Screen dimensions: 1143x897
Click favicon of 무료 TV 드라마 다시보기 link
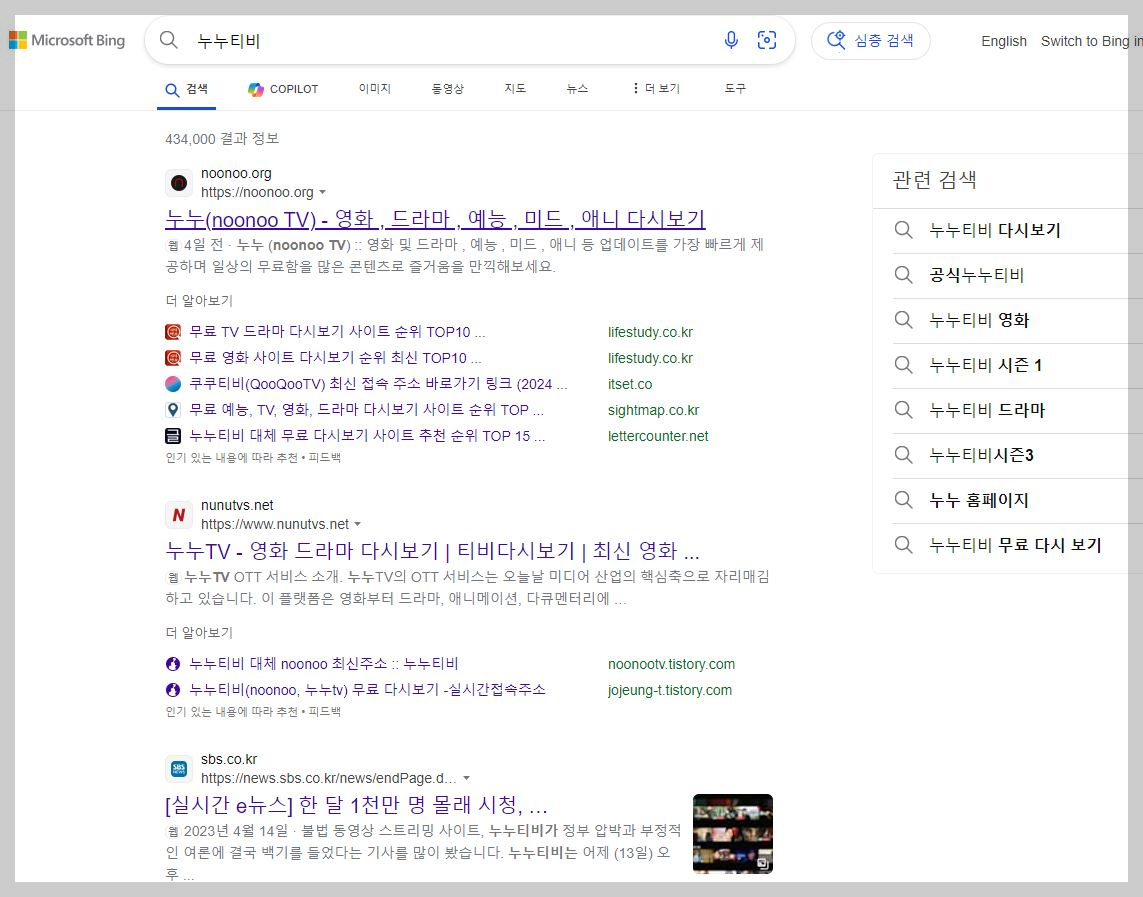tap(173, 332)
